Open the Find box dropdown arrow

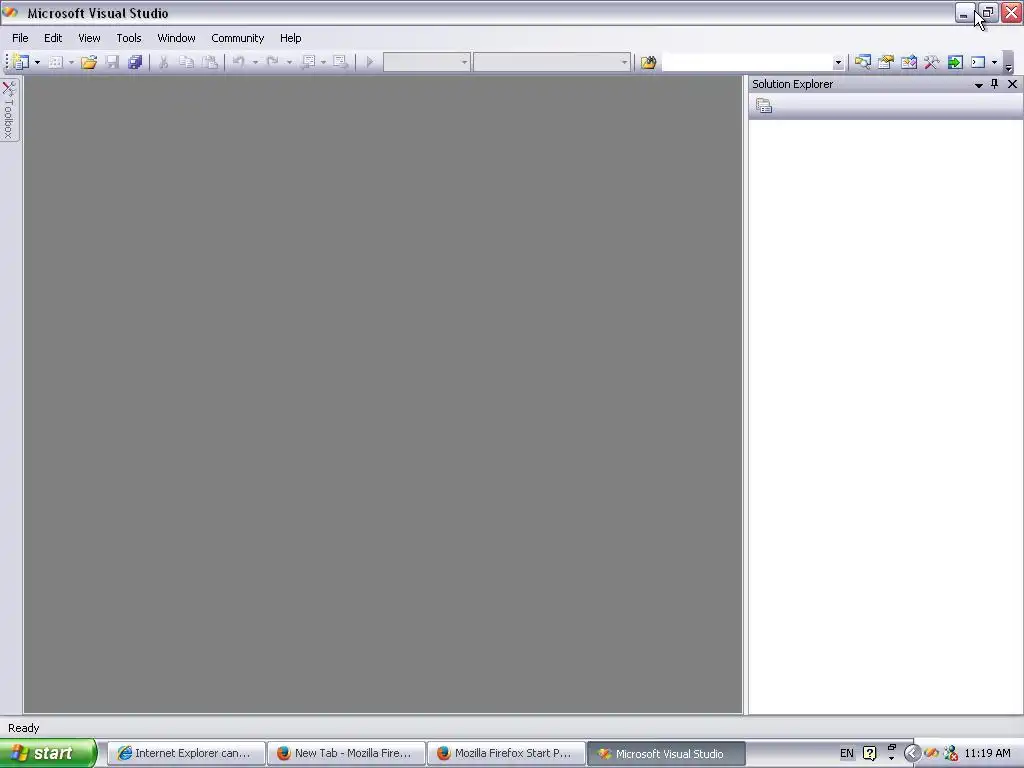pyautogui.click(x=838, y=63)
